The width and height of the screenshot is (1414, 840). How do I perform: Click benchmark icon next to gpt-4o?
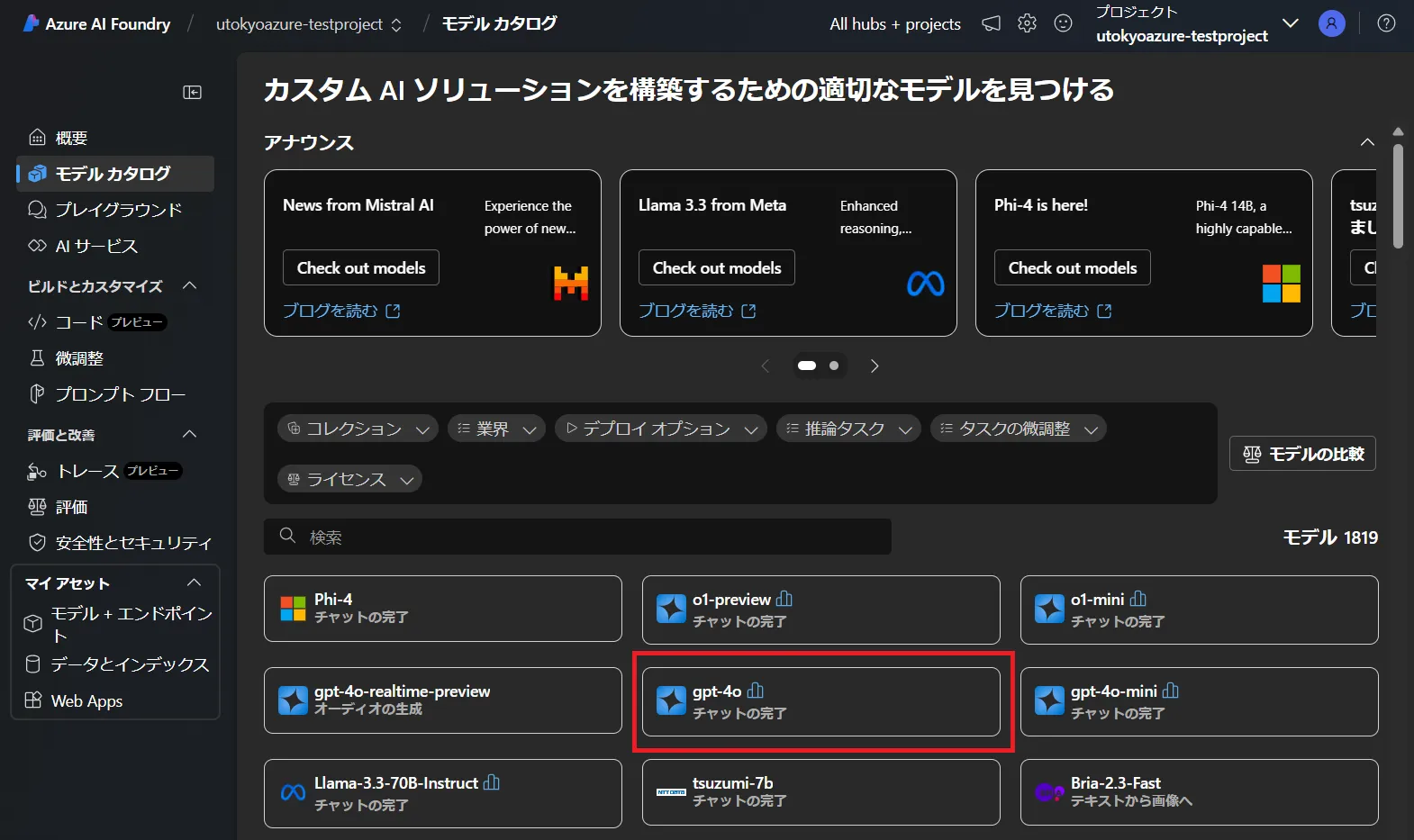coord(756,691)
